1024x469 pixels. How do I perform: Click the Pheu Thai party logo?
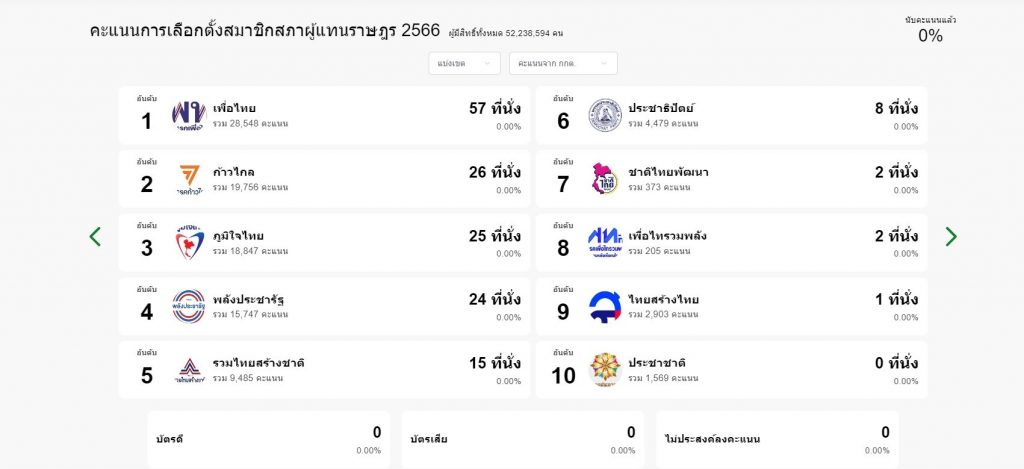tap(189, 116)
